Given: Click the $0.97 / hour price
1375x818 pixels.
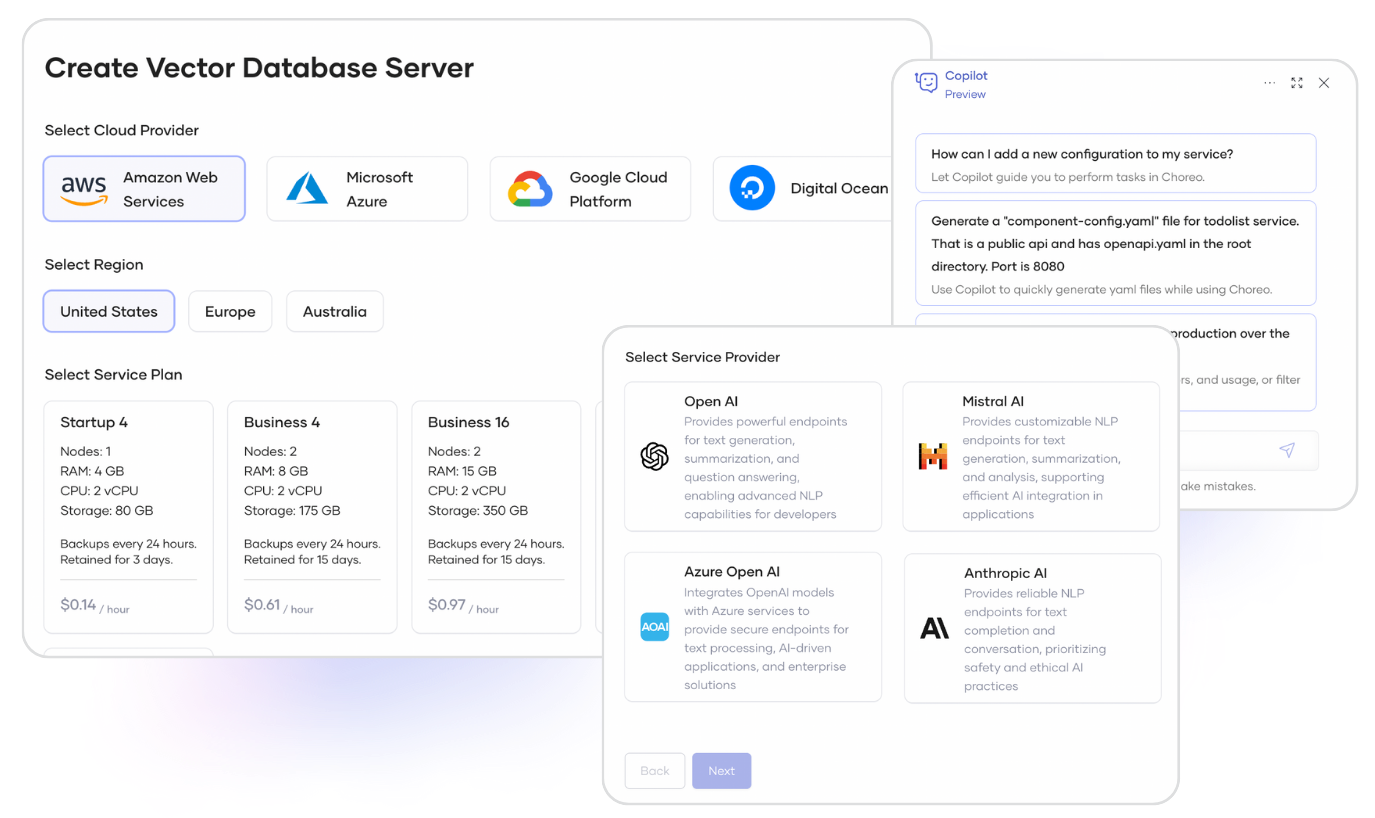Looking at the screenshot, I should [x=463, y=605].
